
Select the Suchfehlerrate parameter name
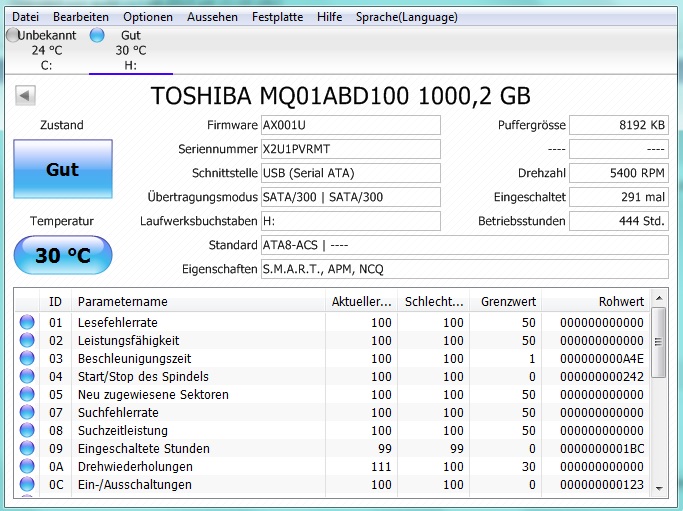pos(118,413)
